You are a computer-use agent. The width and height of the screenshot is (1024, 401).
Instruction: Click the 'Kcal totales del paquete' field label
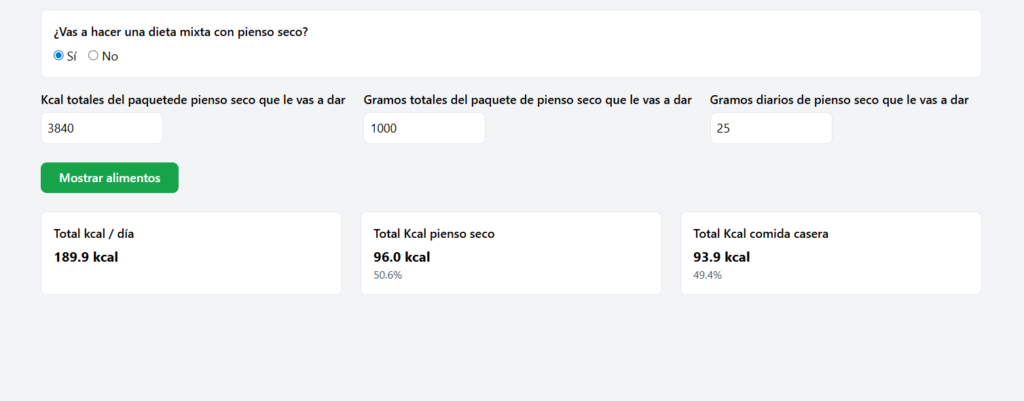pos(193,100)
